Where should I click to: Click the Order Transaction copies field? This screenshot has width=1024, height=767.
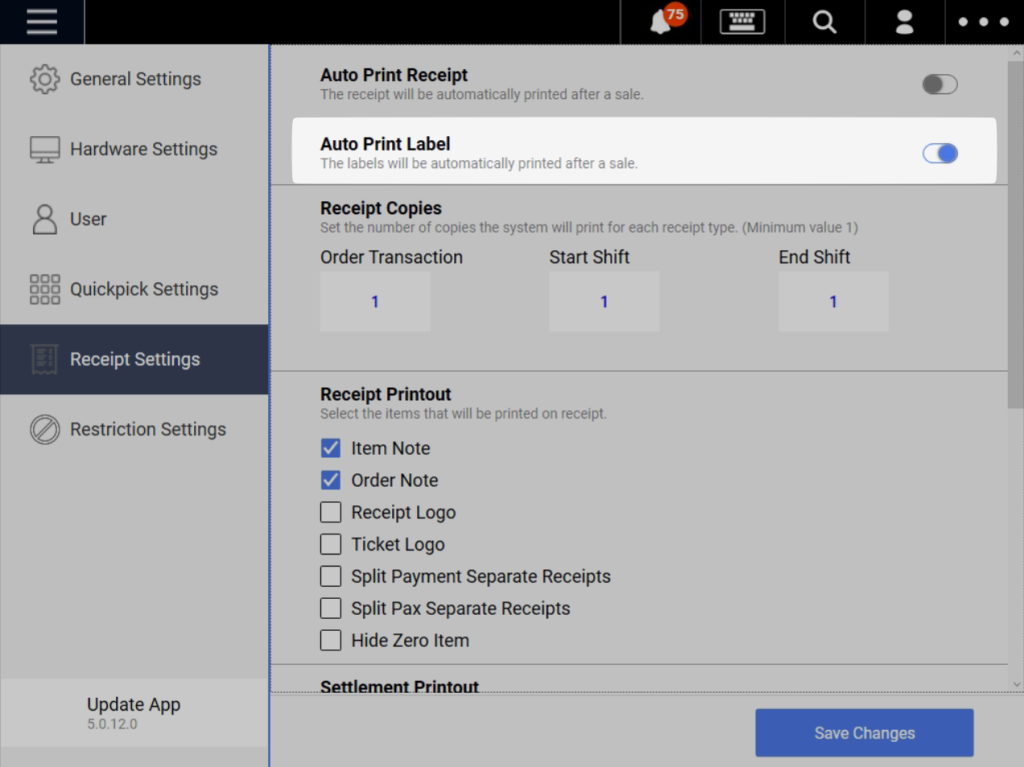[x=375, y=301]
